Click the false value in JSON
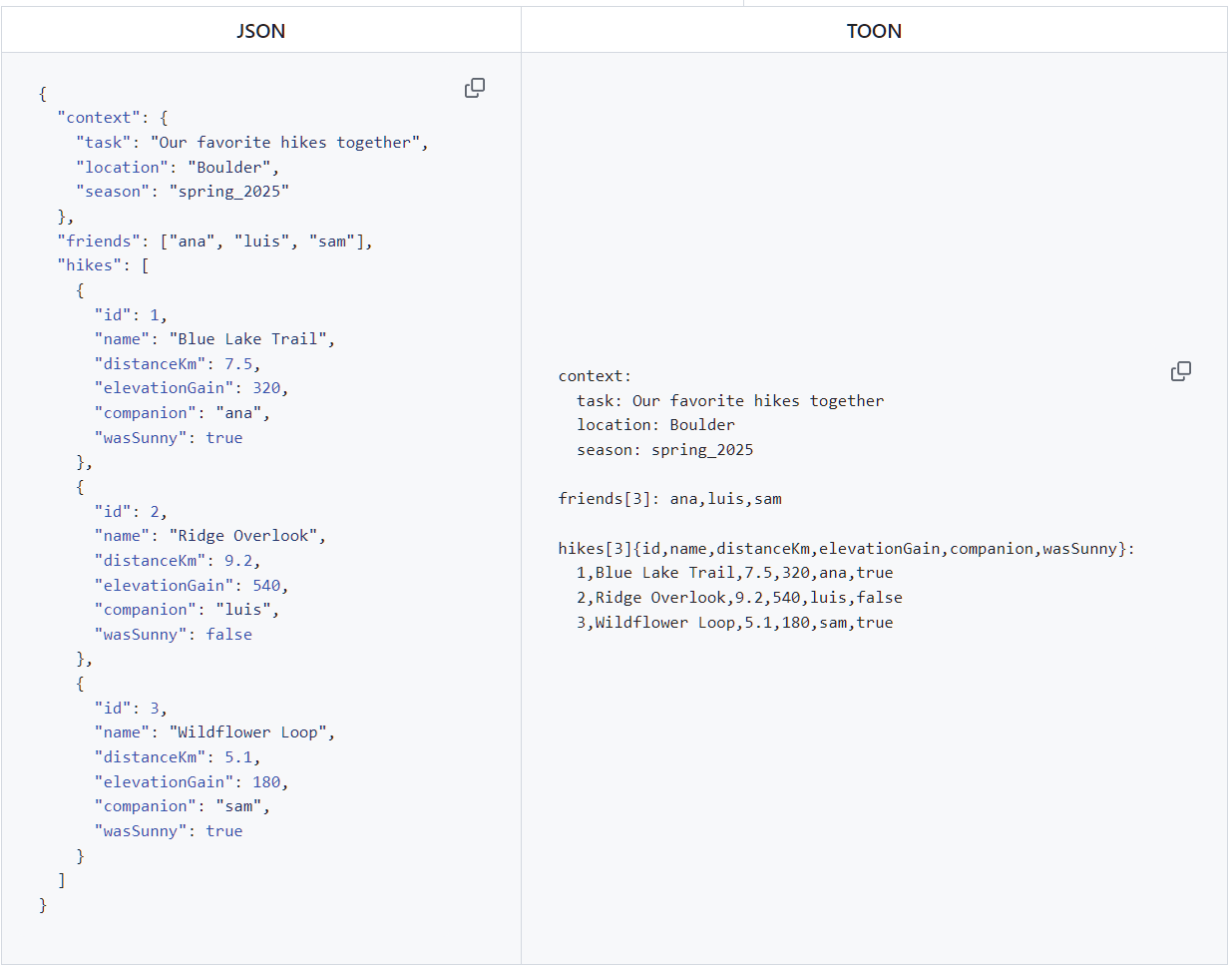The height and width of the screenshot is (965, 1232). (228, 635)
